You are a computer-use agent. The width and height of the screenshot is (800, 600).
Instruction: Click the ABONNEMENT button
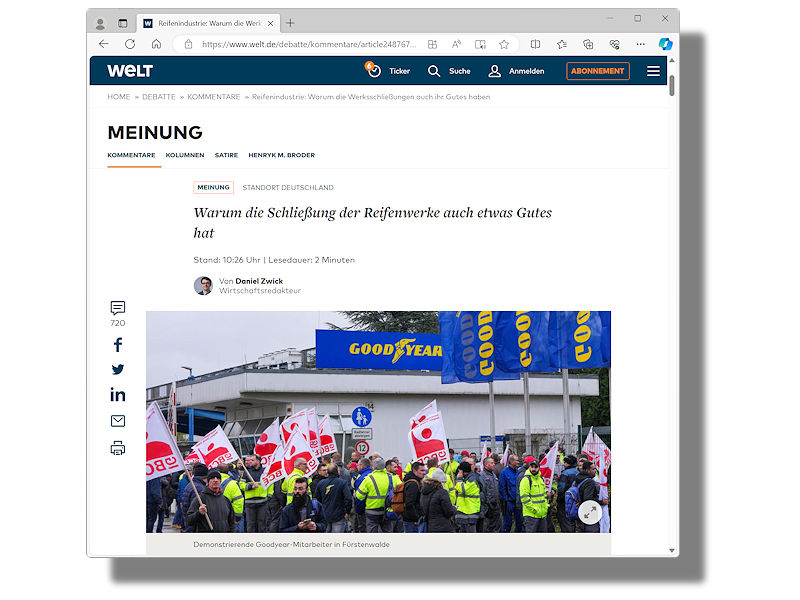[x=597, y=71]
